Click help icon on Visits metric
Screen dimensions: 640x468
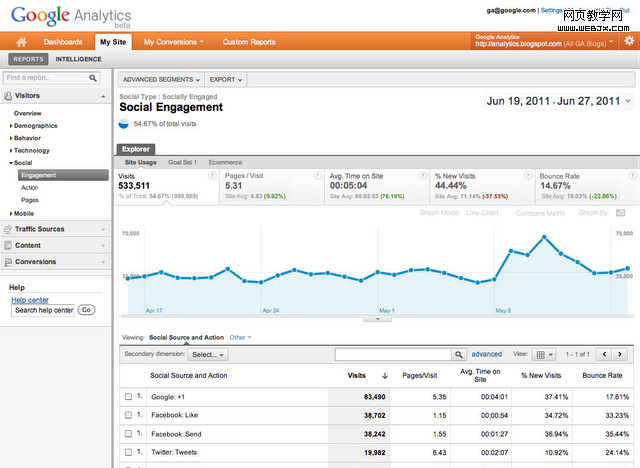click(x=212, y=175)
